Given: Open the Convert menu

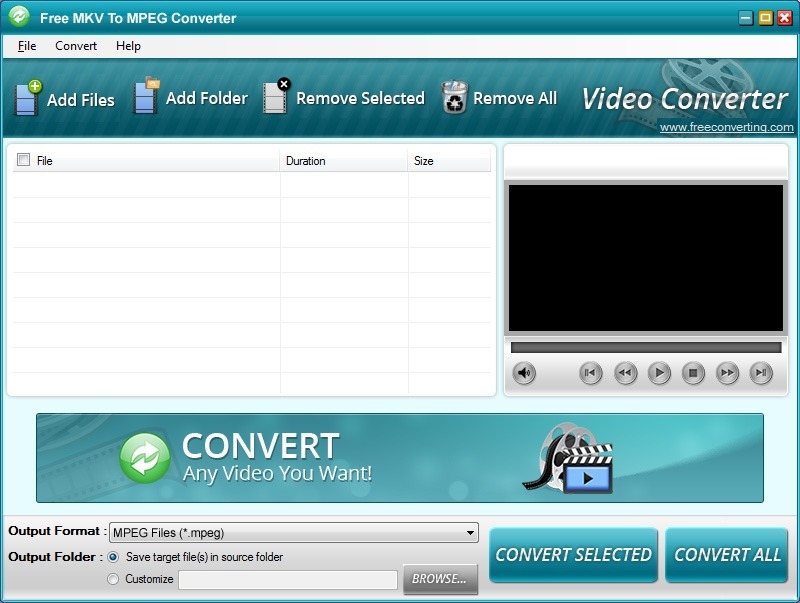Looking at the screenshot, I should click(76, 46).
